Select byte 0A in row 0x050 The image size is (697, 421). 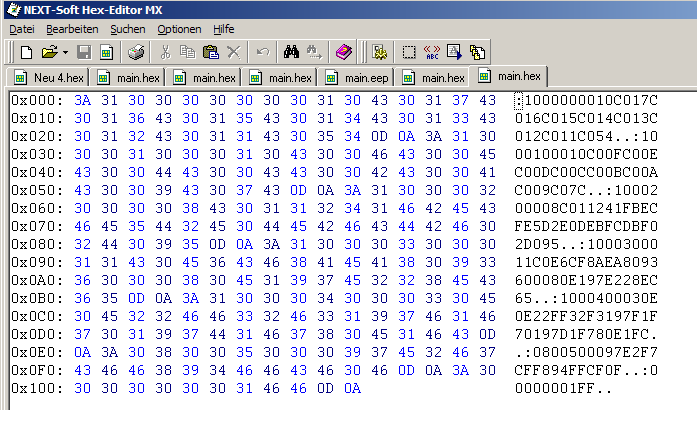(325, 190)
